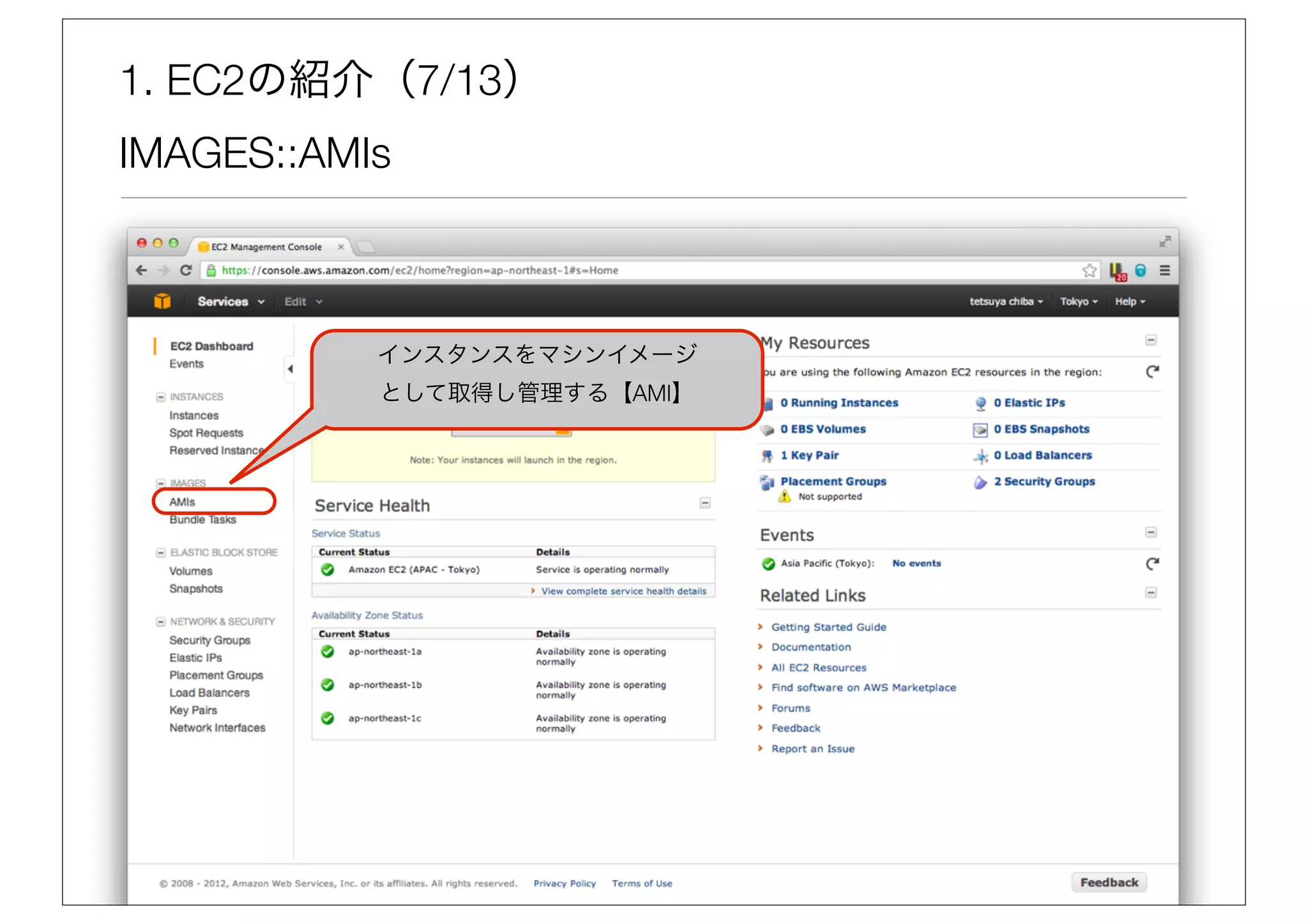This screenshot has width=1308, height=924.
Task: Click the AWS orange cube logo
Action: tap(162, 301)
